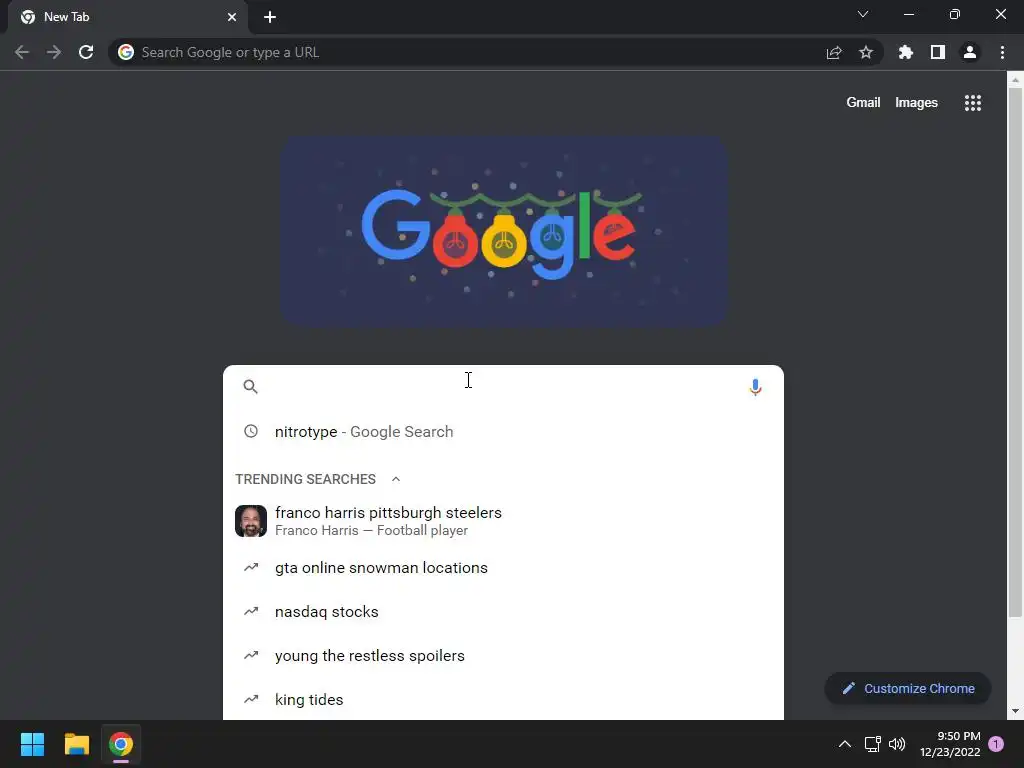The height and width of the screenshot is (768, 1024).
Task: Show hidden system tray icons
Action: (844, 744)
